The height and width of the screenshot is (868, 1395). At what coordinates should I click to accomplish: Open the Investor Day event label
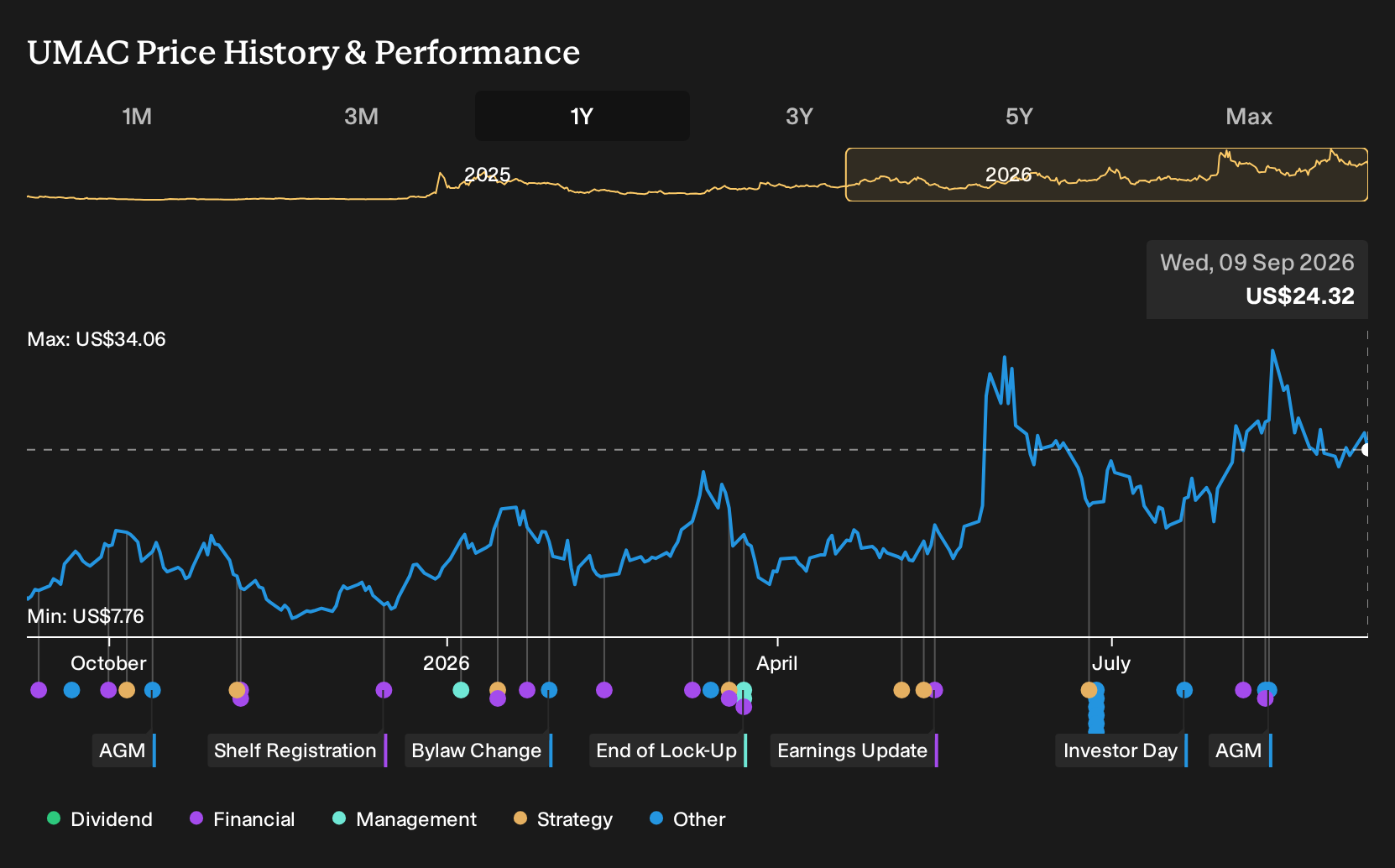pyautogui.click(x=1122, y=750)
